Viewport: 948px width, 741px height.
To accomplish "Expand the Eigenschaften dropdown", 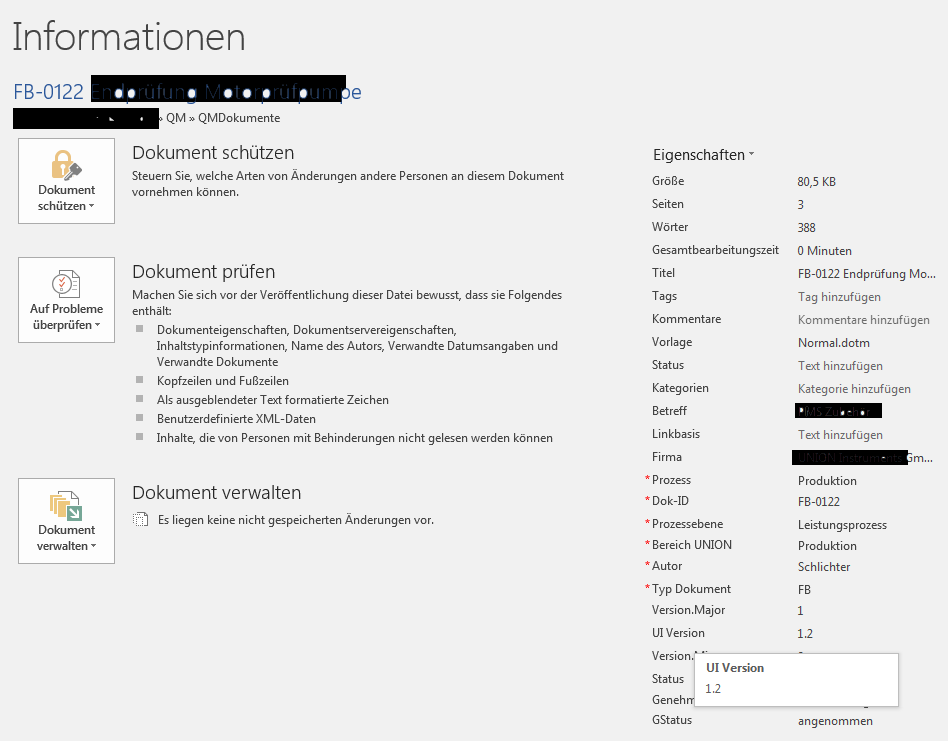I will click(x=703, y=155).
